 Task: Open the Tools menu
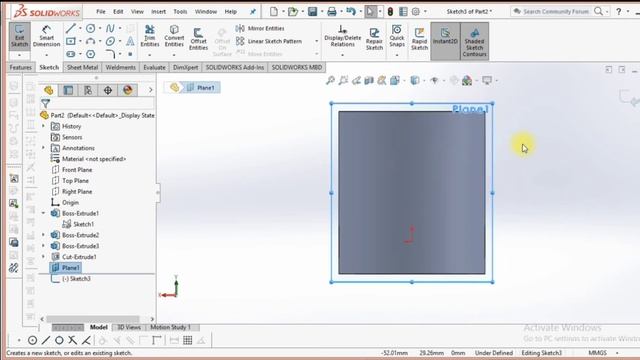(180, 11)
